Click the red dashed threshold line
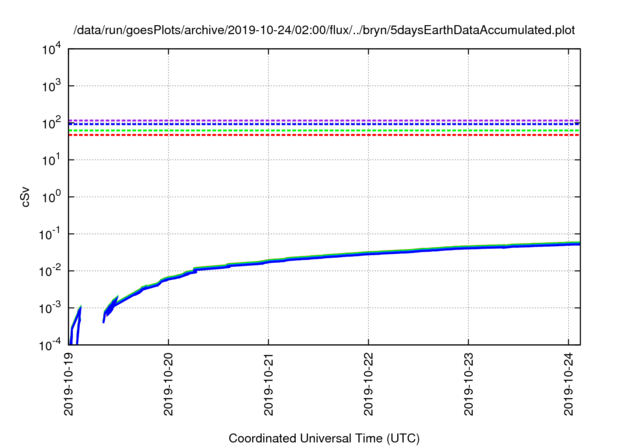 (324, 135)
